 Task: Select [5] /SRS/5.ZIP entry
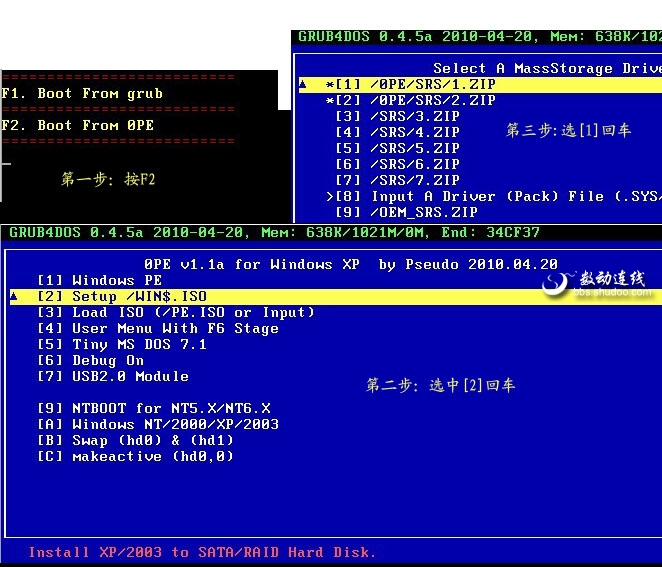tap(397, 148)
